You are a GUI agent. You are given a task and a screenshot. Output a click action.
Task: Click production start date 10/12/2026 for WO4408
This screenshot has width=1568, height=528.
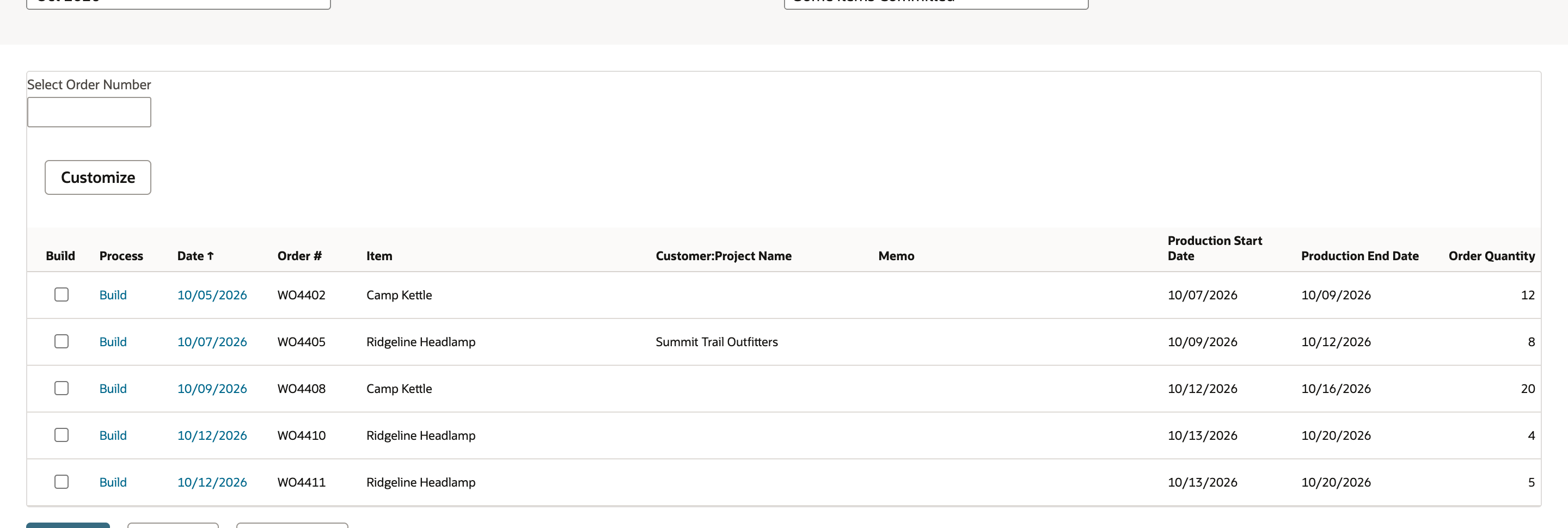coord(1202,389)
